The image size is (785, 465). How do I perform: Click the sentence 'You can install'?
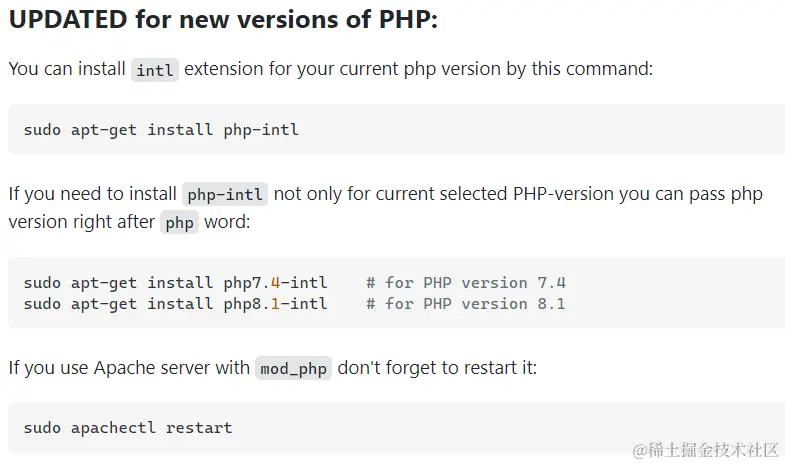coord(67,69)
